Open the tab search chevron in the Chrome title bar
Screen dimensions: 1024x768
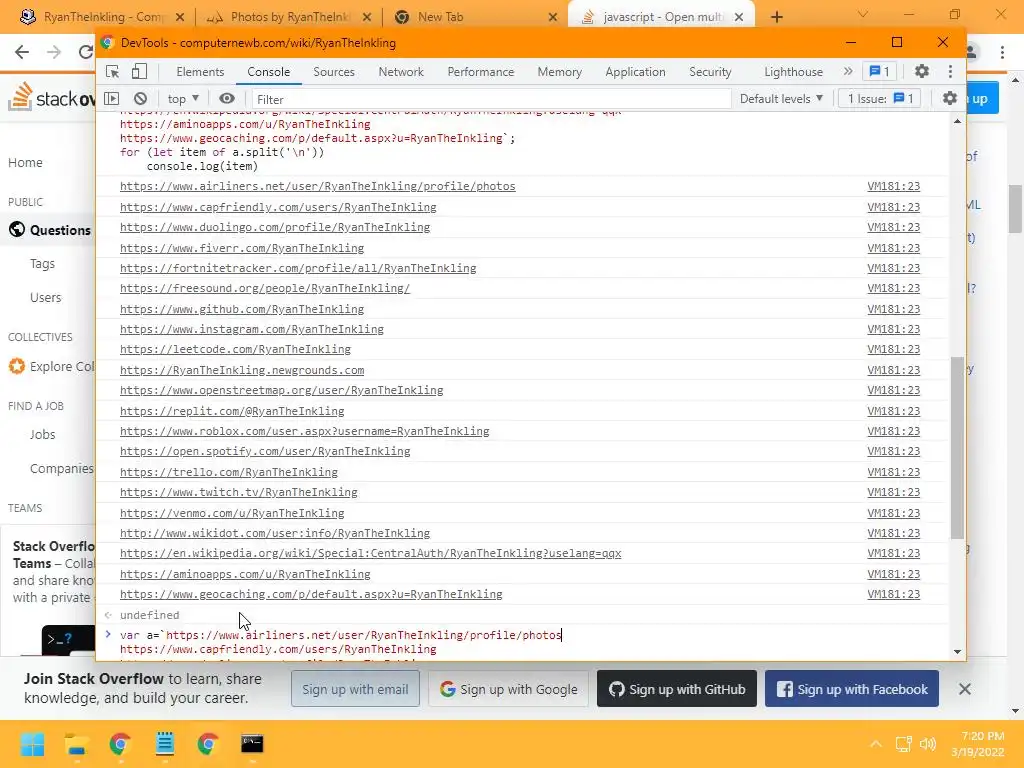[x=863, y=14]
